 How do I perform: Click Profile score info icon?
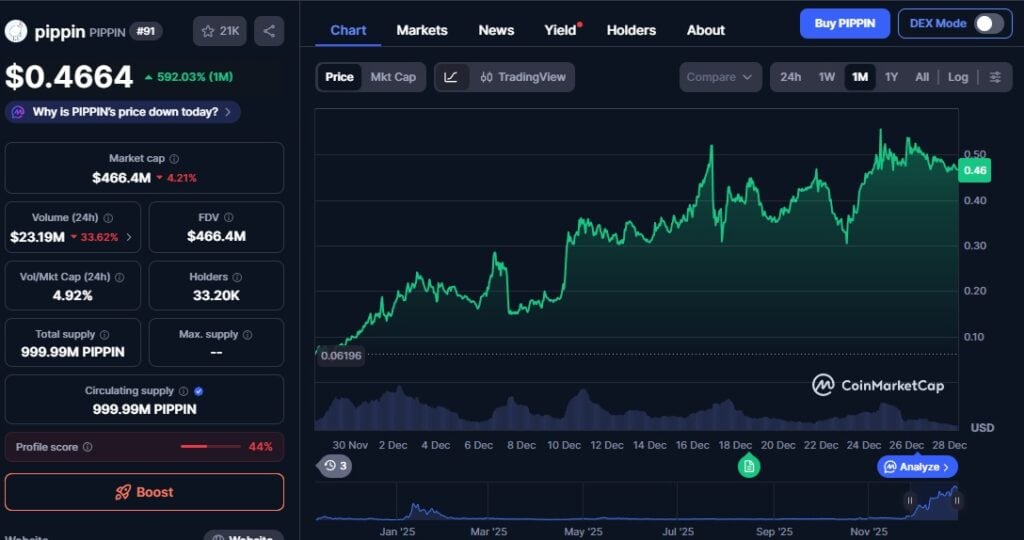pyautogui.click(x=88, y=447)
